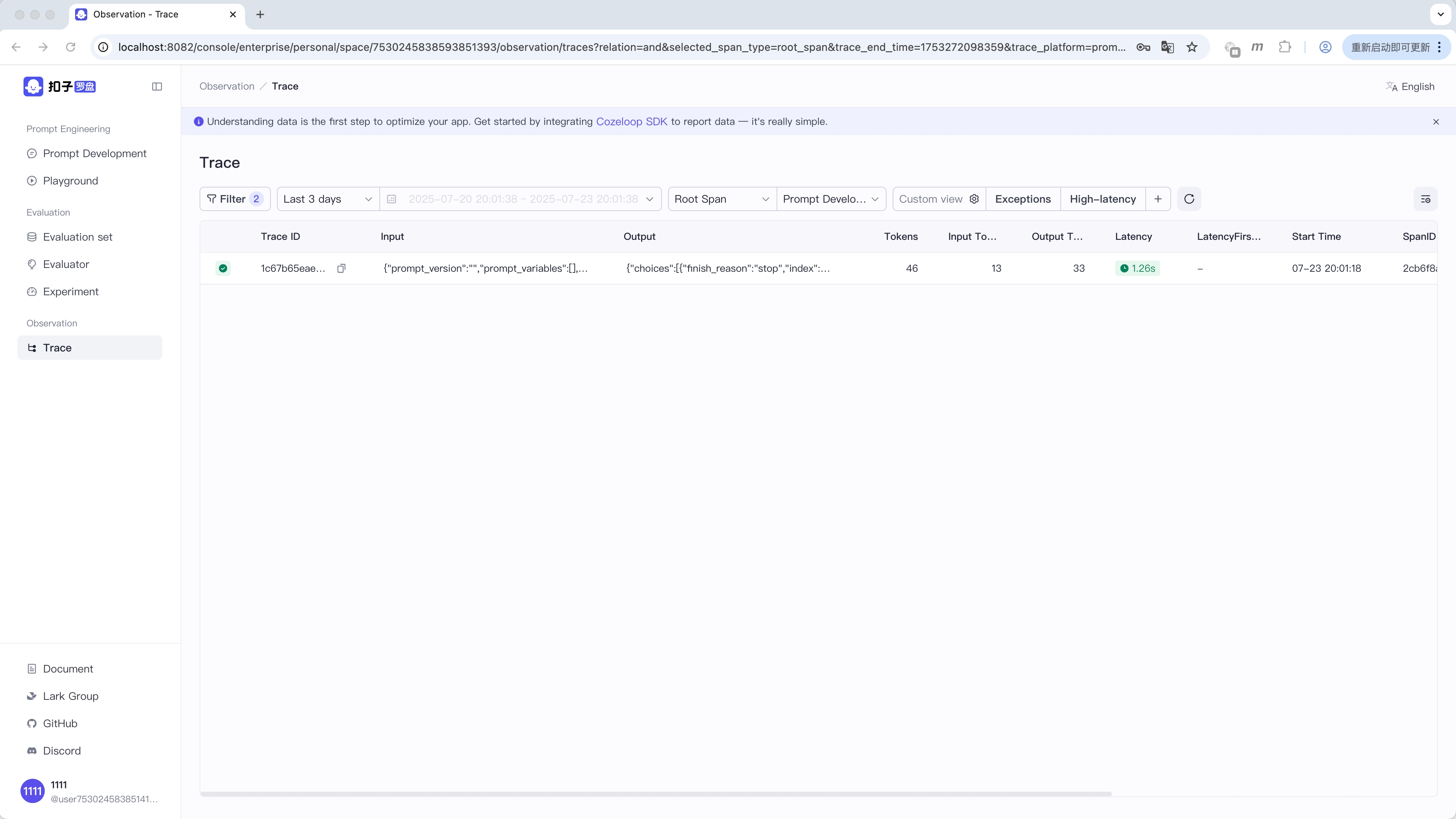The image size is (1456, 819).
Task: Open the Filter button with 2 filters
Action: 234,199
